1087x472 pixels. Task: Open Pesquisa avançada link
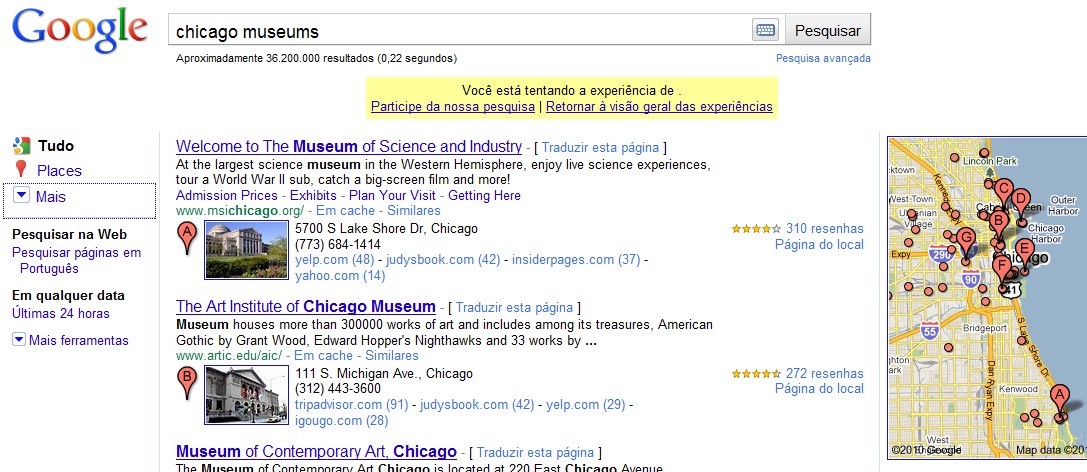coord(823,58)
